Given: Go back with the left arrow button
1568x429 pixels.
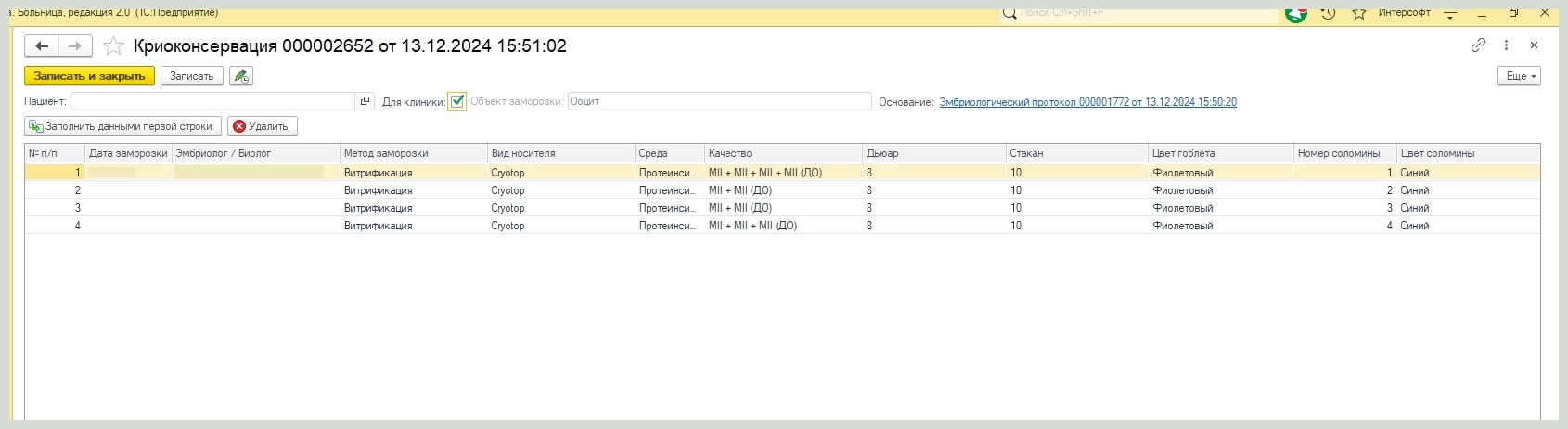Looking at the screenshot, I should point(42,45).
